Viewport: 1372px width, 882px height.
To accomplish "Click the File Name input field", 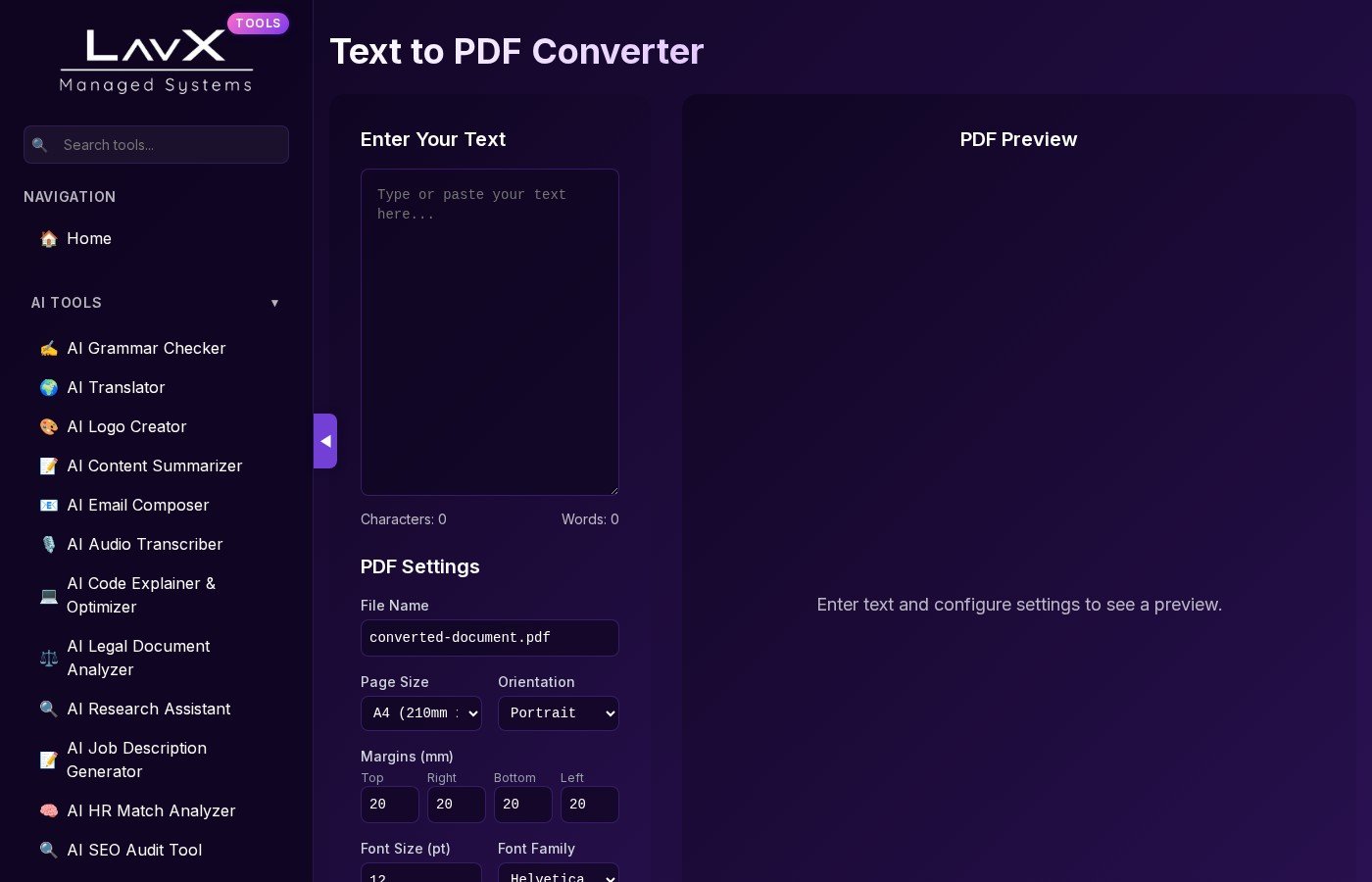I will [x=489, y=638].
